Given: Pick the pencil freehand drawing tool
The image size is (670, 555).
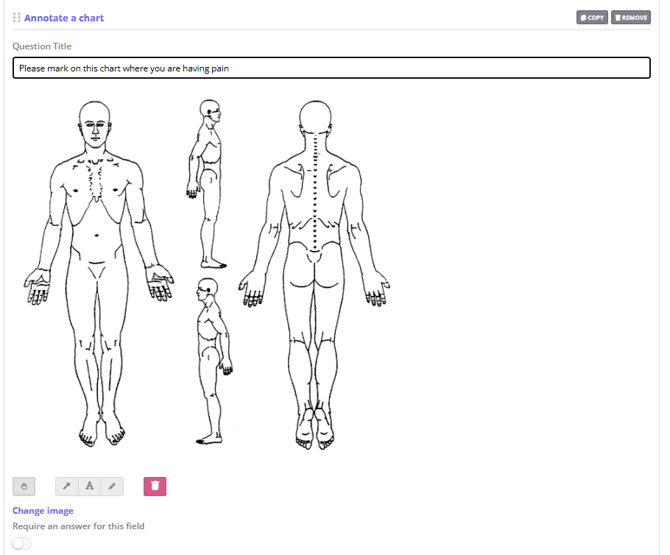Looking at the screenshot, I should 112,486.
